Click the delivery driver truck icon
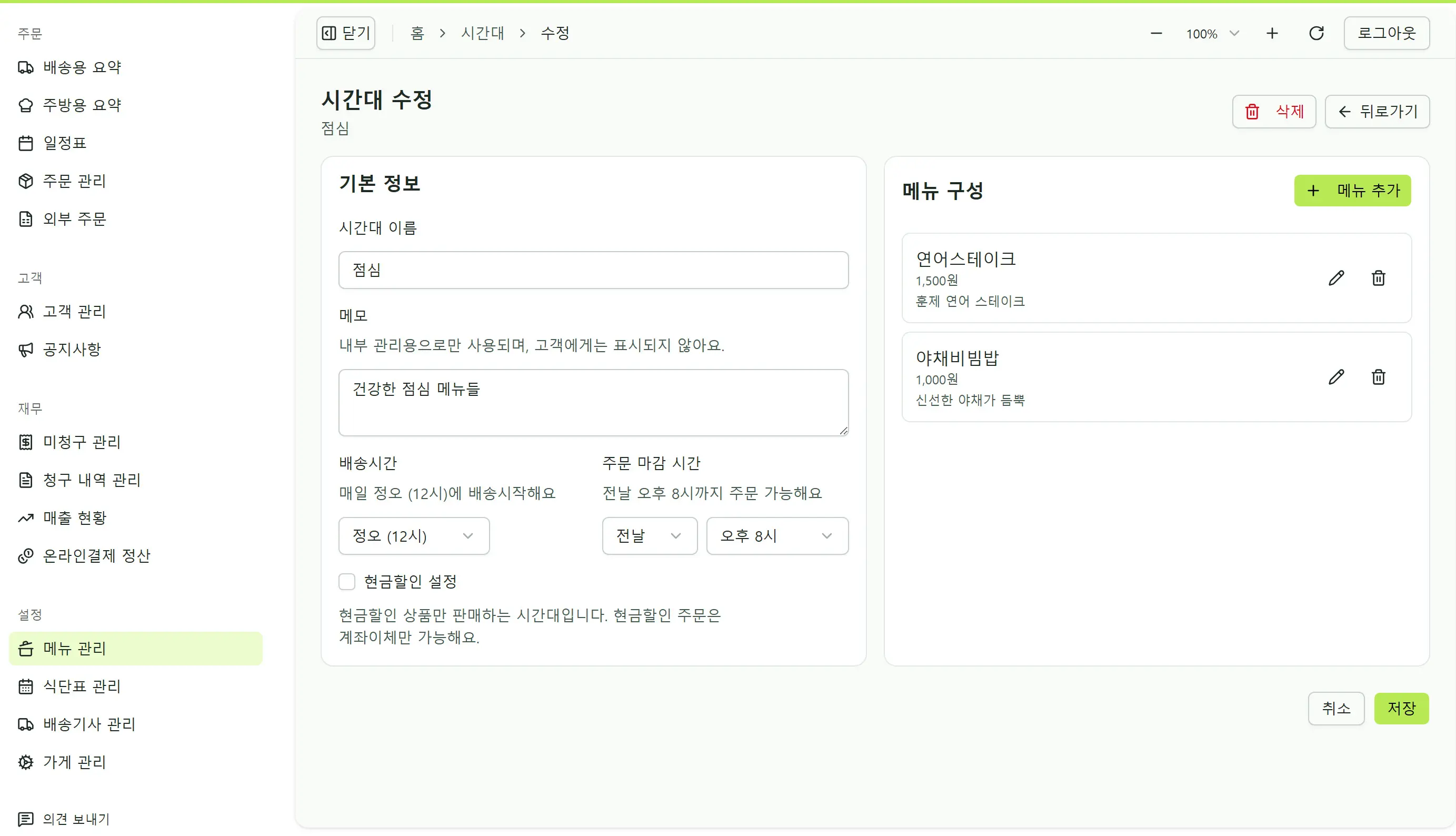Viewport: 1456px width, 836px height. pyautogui.click(x=26, y=724)
